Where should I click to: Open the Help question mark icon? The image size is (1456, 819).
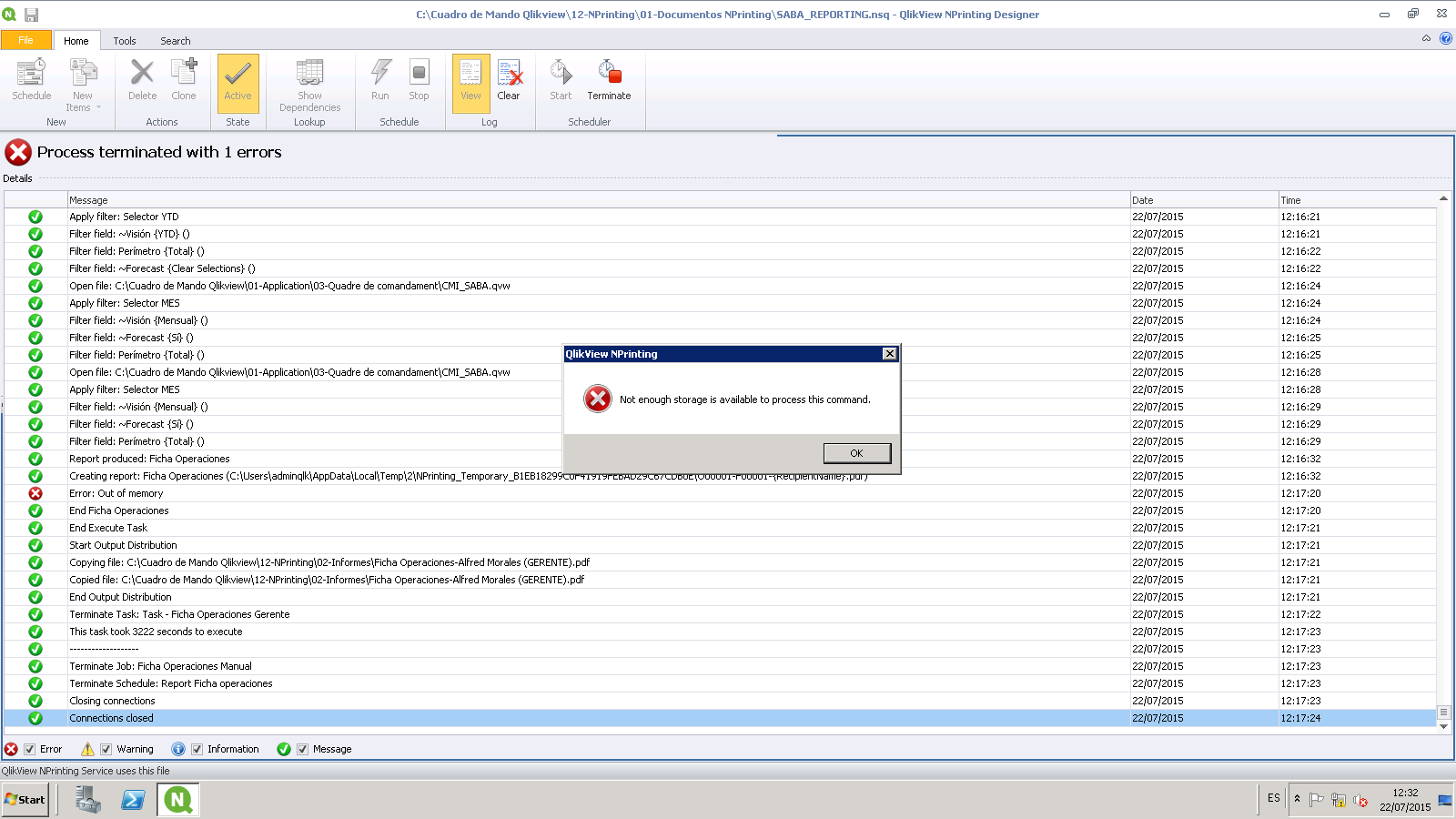point(1445,38)
